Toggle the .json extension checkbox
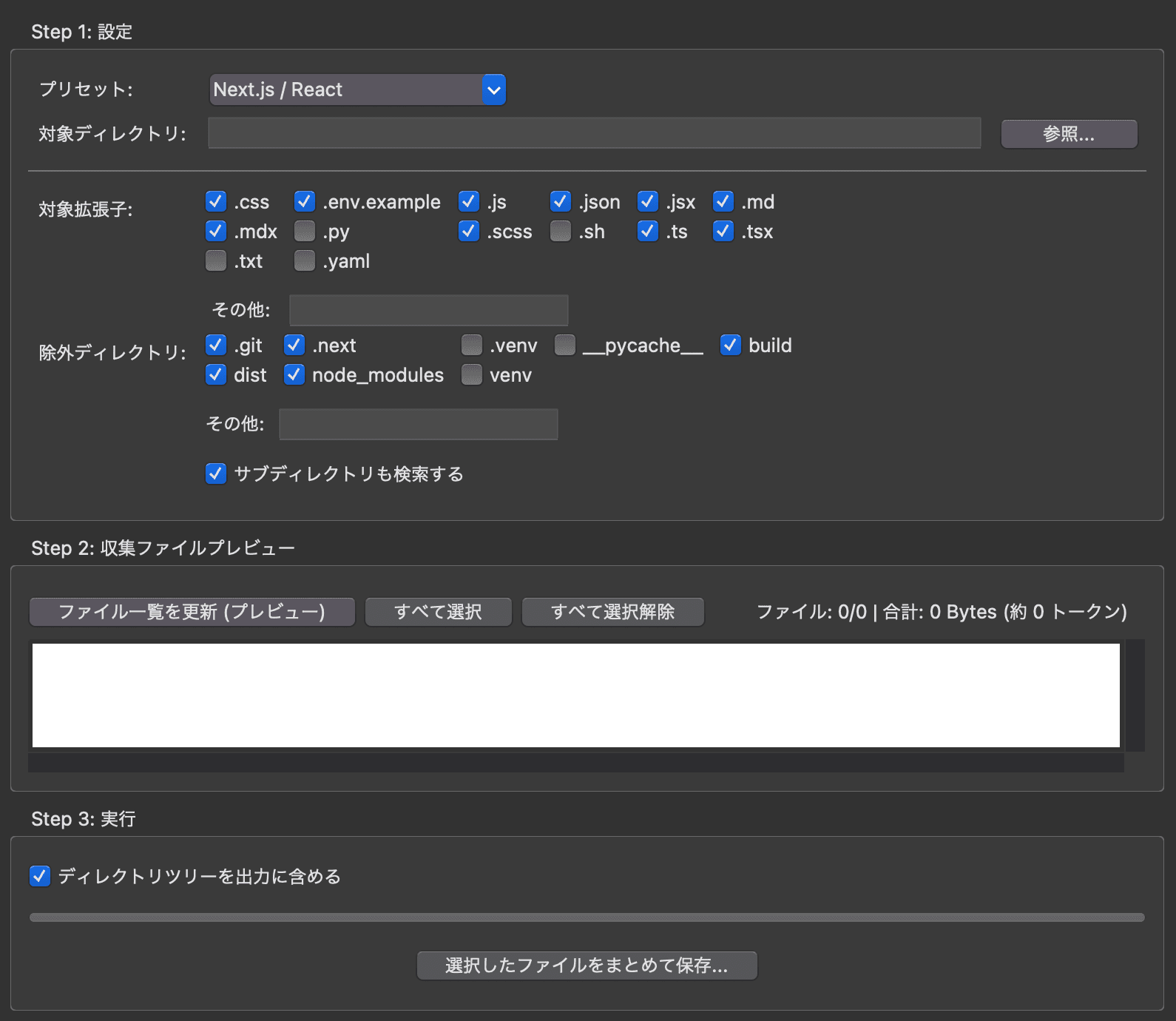 click(x=560, y=201)
